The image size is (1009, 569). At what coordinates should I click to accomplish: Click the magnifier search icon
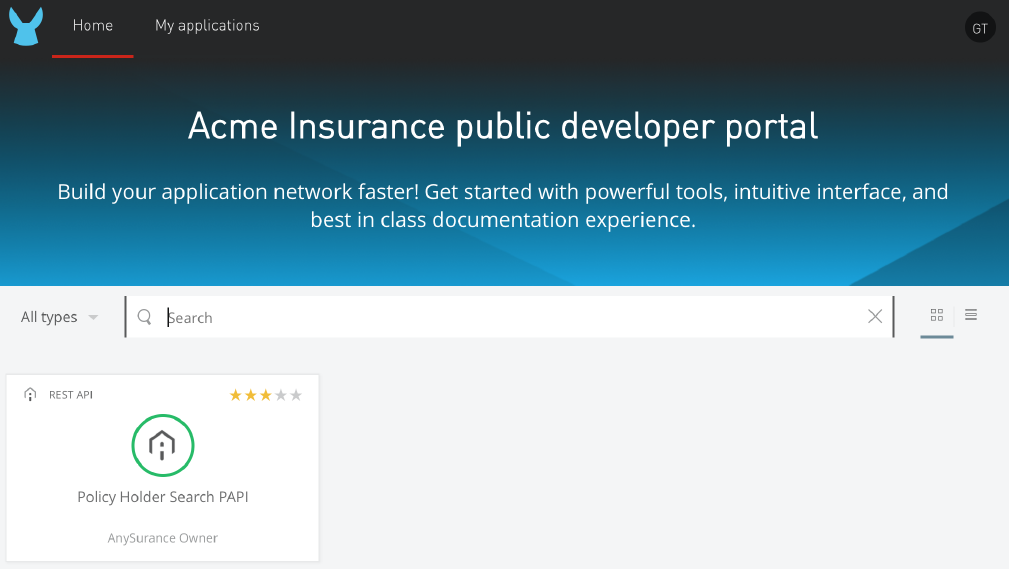pos(145,317)
